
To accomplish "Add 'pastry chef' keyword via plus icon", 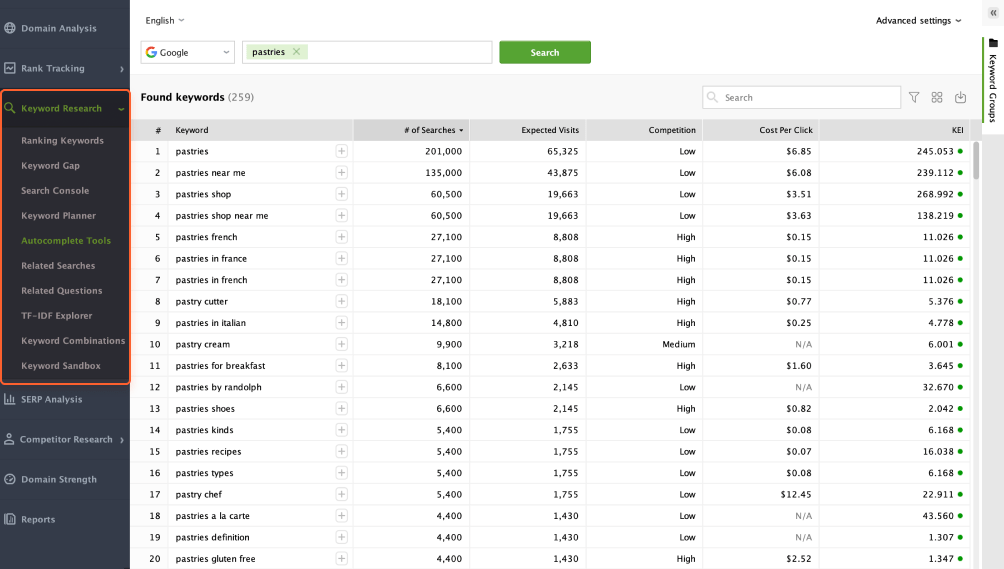I will [x=341, y=495].
